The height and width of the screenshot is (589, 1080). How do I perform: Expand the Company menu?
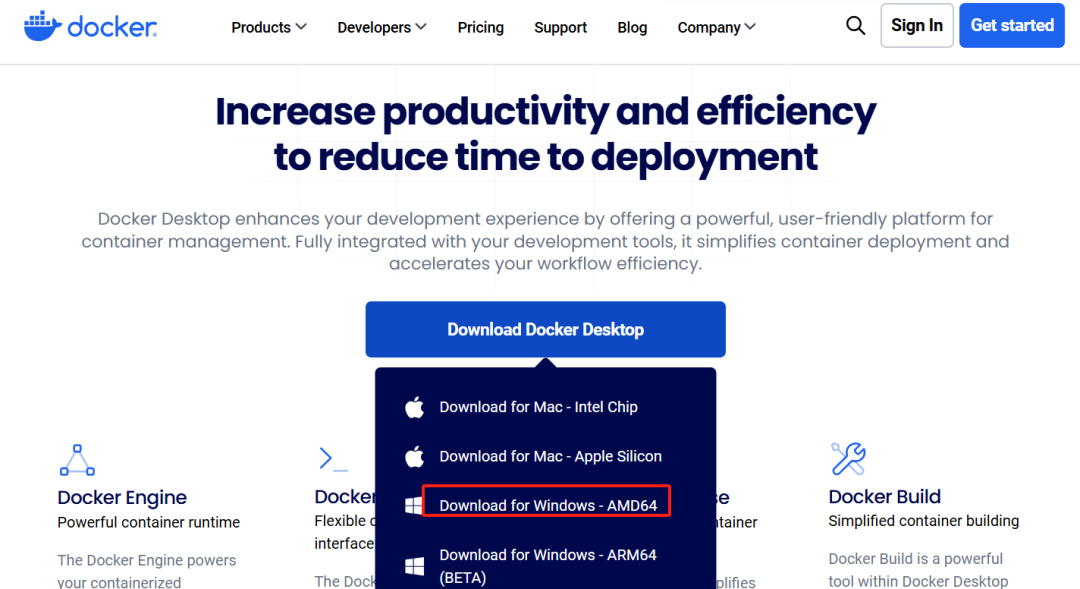[x=716, y=28]
